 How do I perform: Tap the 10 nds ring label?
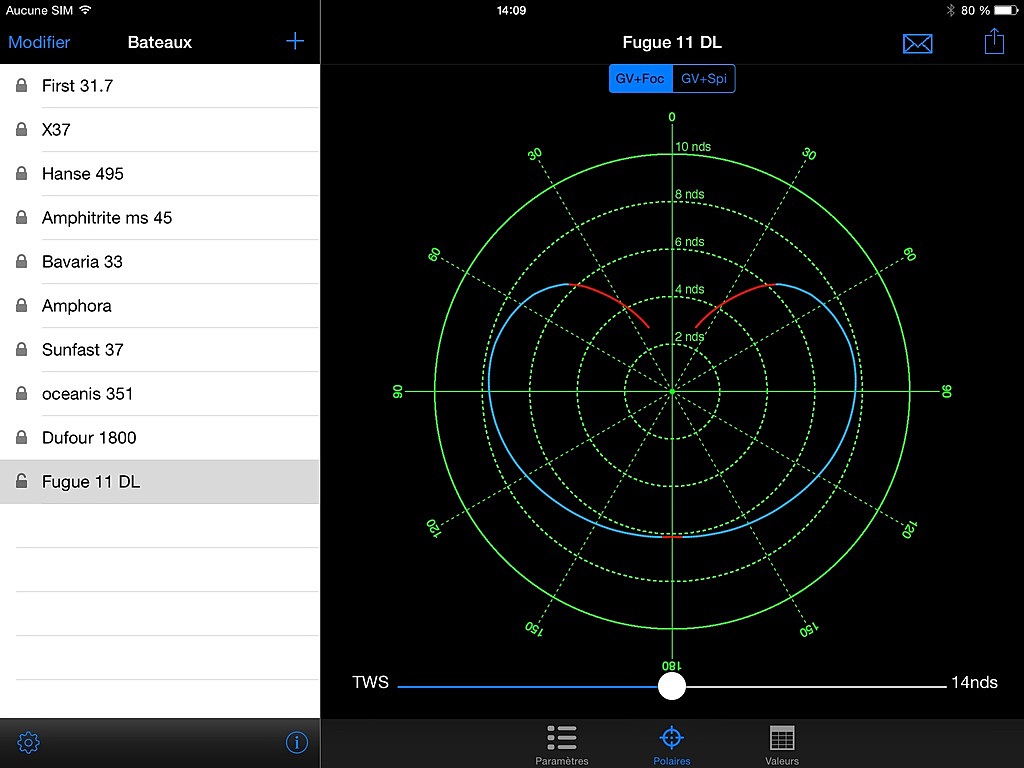click(693, 146)
